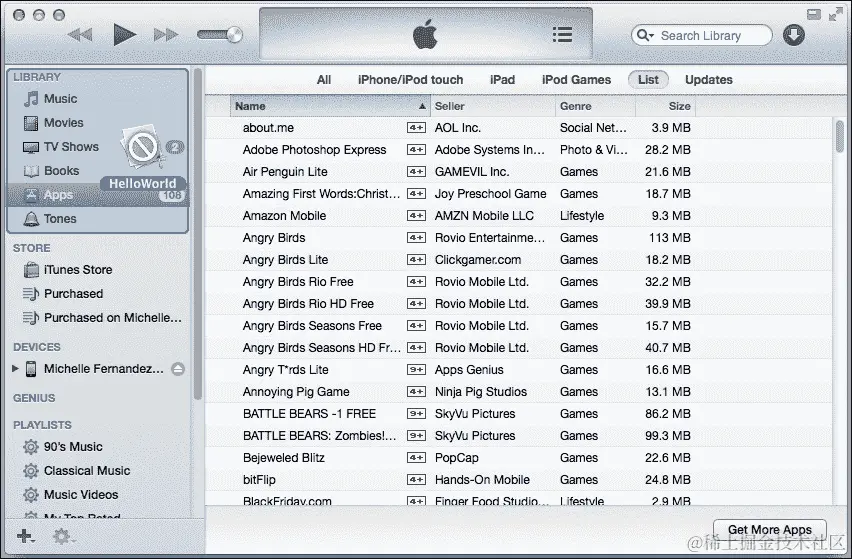Select Movies in the Library sidebar
The image size is (852, 559).
click(98, 123)
